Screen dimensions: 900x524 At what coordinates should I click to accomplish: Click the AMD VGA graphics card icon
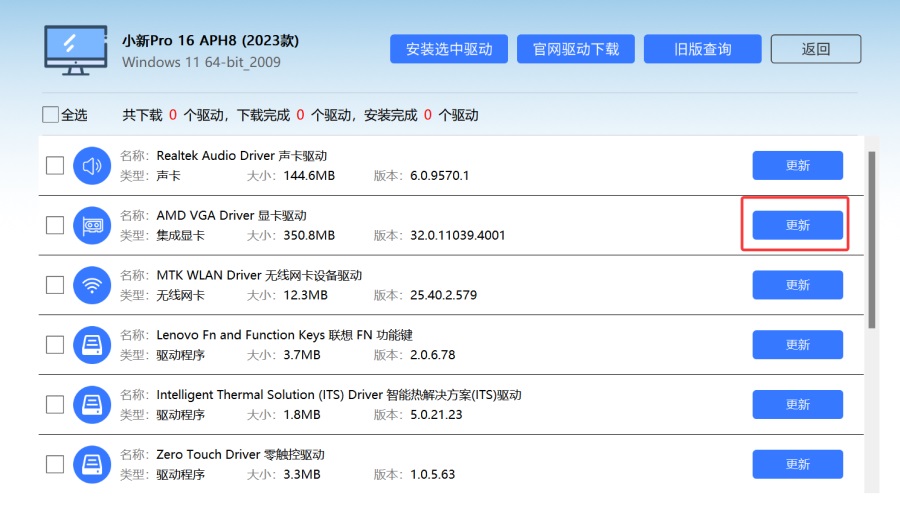point(92,226)
